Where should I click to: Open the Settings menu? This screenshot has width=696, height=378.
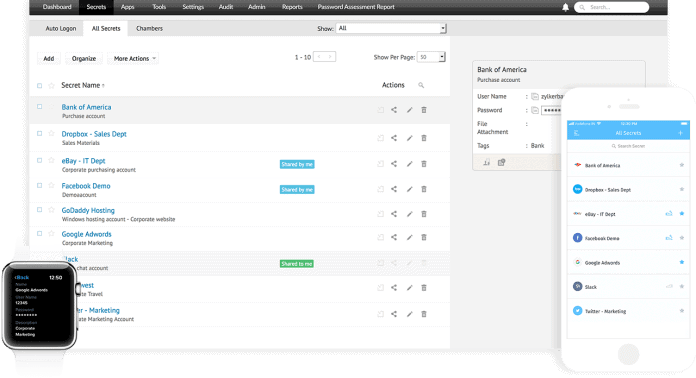click(193, 7)
